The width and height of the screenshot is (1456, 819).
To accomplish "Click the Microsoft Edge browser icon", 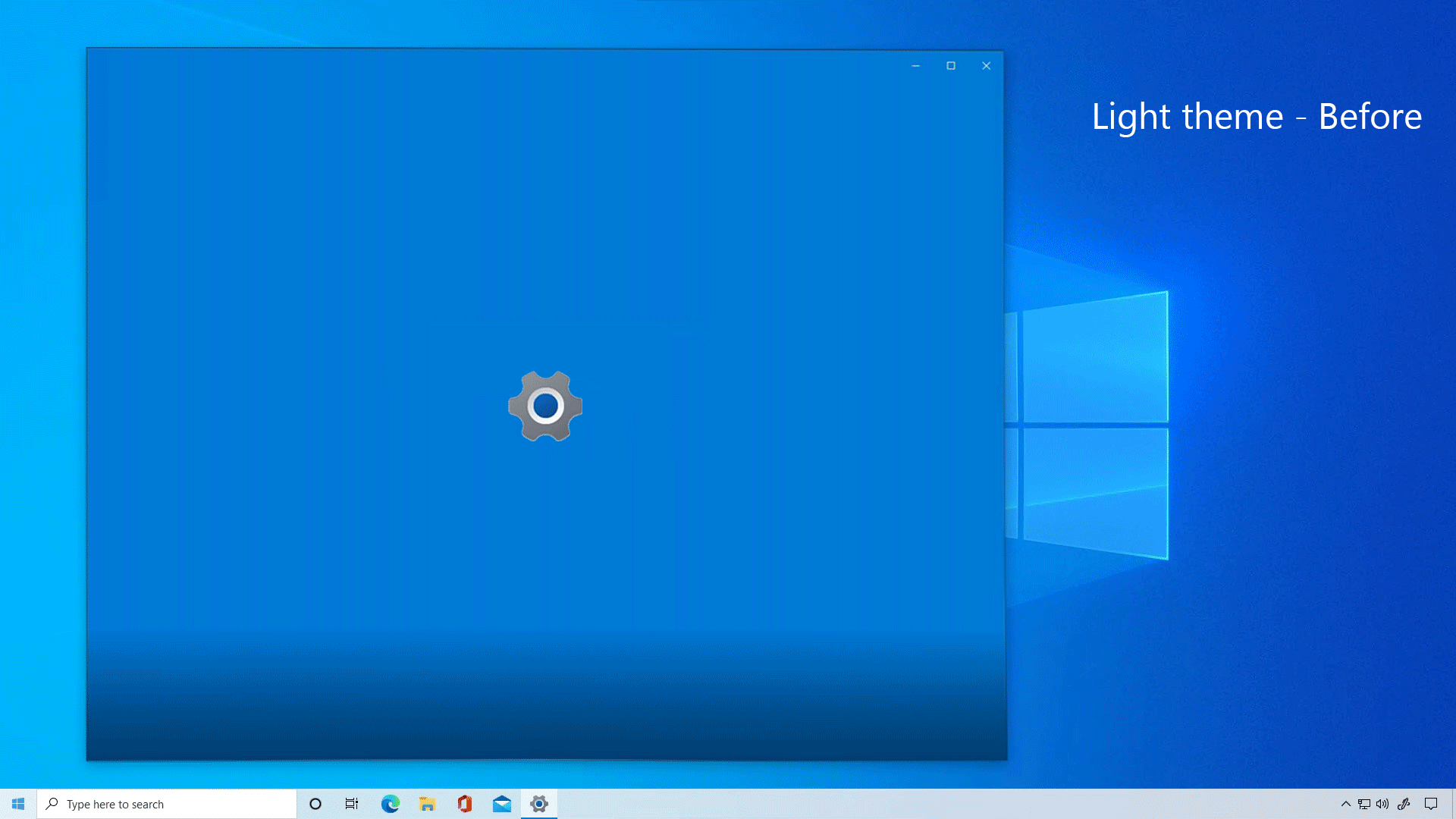I will [390, 804].
